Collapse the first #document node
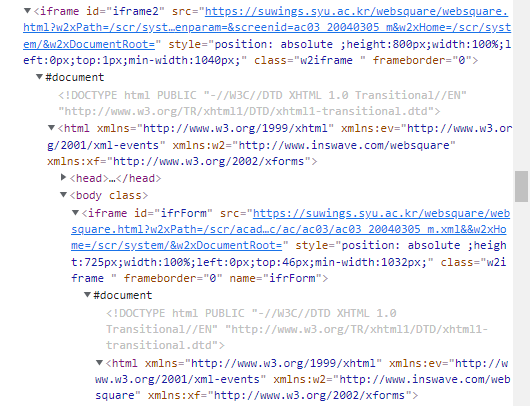The image size is (530, 406). [x=40, y=77]
